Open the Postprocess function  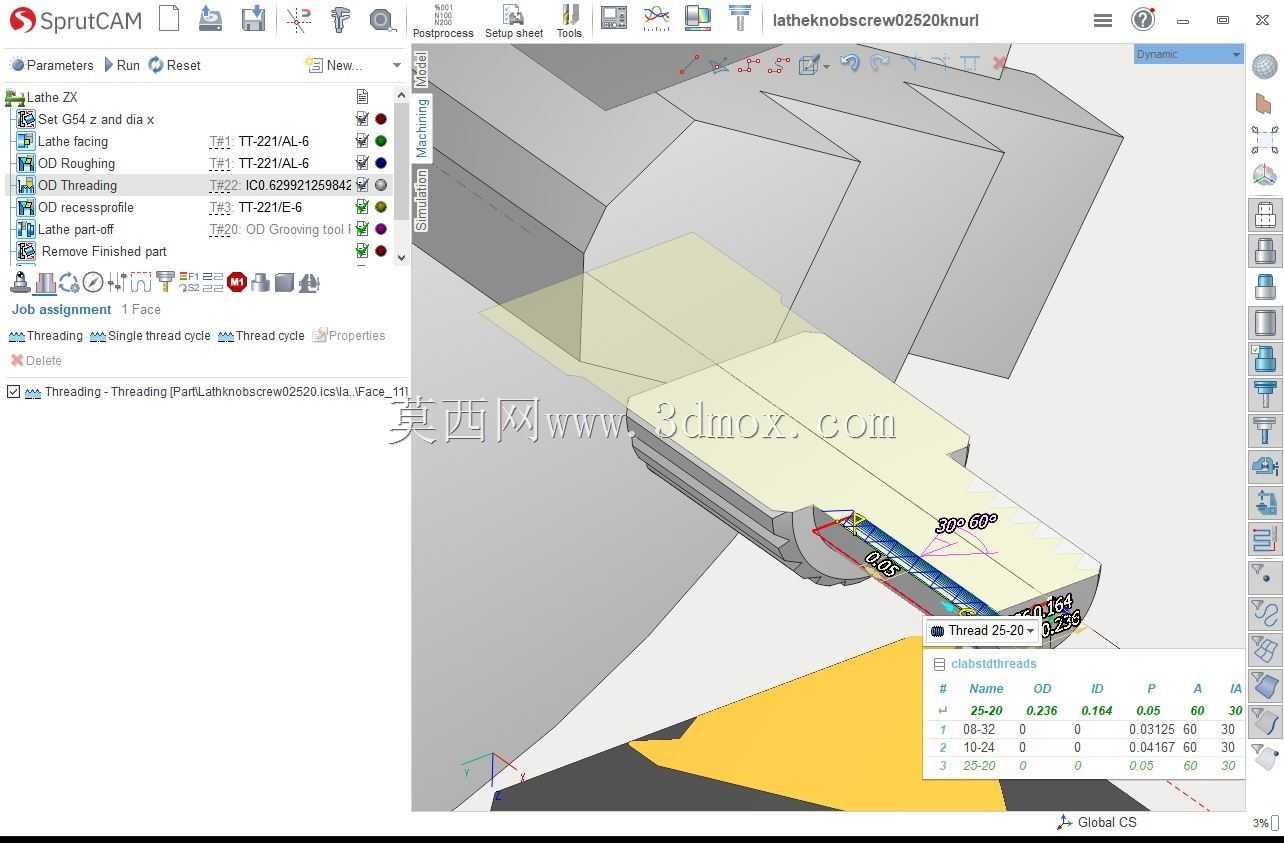(x=443, y=20)
